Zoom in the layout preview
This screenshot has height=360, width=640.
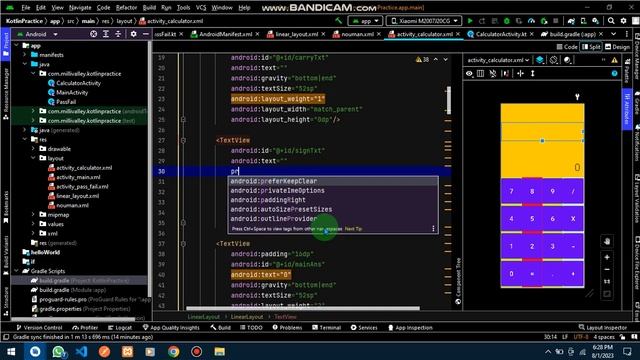coord(607,257)
